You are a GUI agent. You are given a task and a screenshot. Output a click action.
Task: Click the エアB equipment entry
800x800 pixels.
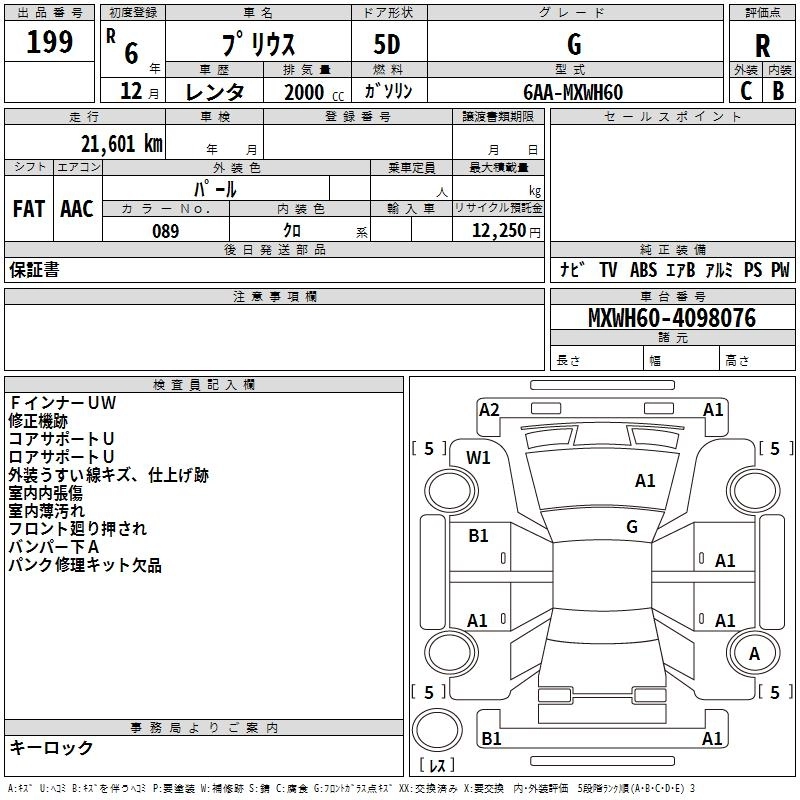tap(681, 269)
